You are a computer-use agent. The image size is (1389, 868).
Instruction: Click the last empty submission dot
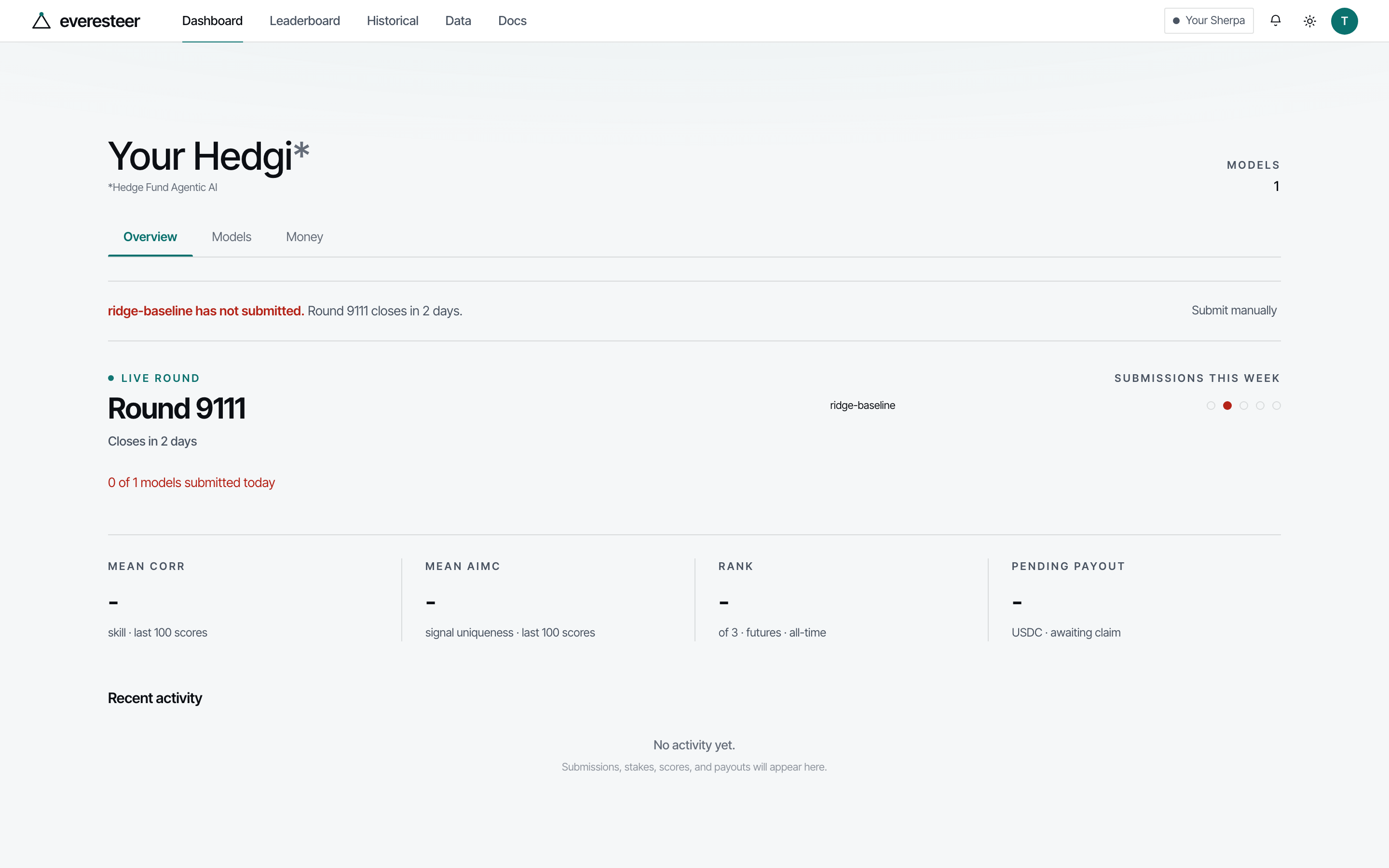coord(1277,405)
